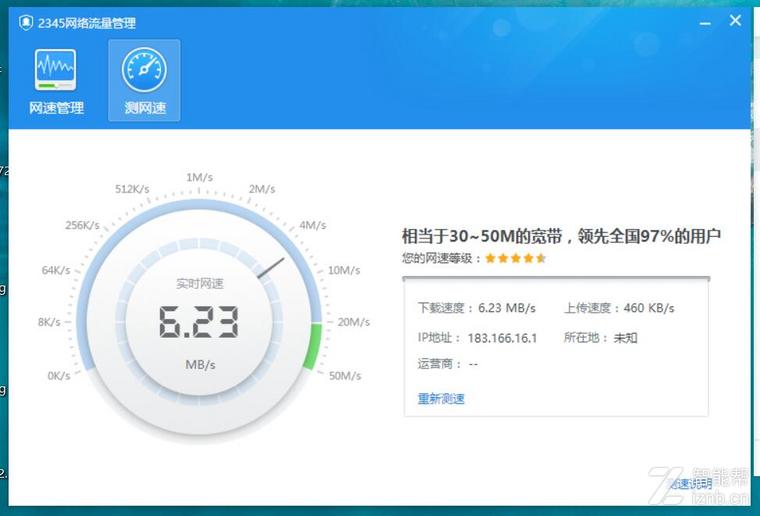
Task: Close the 2345网络流量管理 window
Action: tap(735, 20)
